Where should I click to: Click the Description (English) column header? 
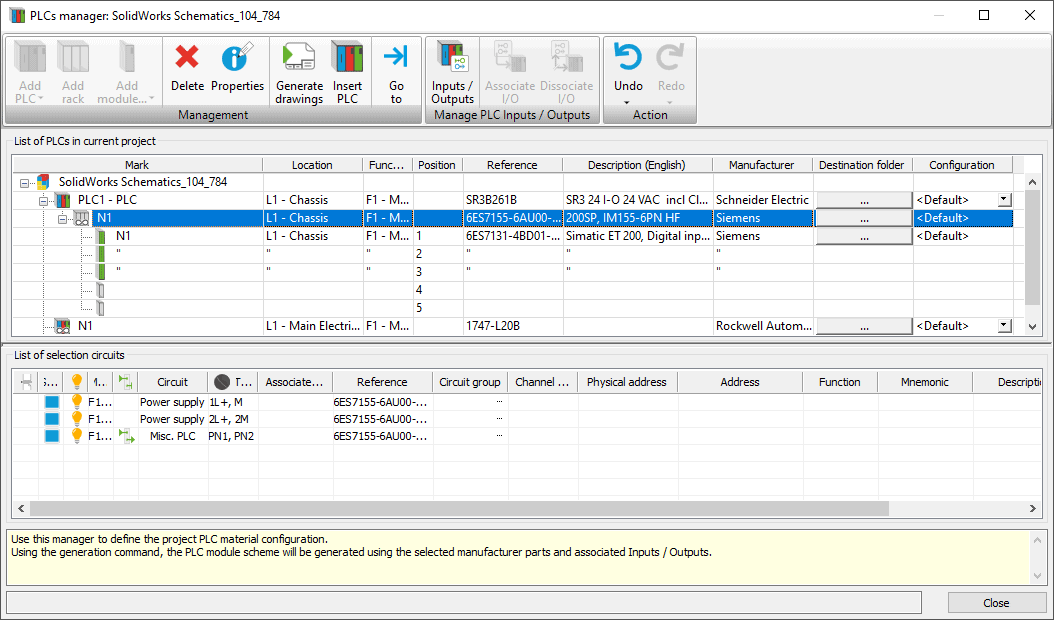tap(637, 165)
